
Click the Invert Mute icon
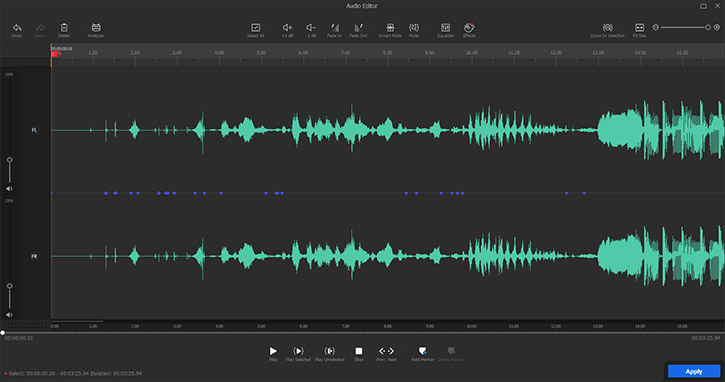tap(390, 28)
